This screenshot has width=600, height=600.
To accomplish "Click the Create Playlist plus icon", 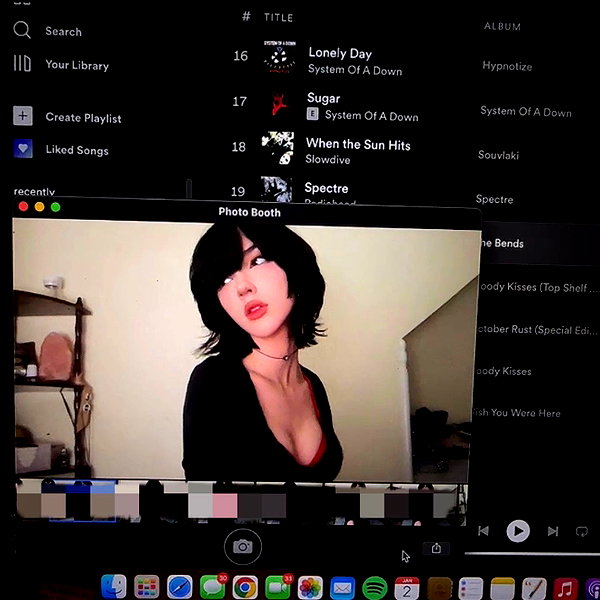I will pyautogui.click(x=23, y=116).
